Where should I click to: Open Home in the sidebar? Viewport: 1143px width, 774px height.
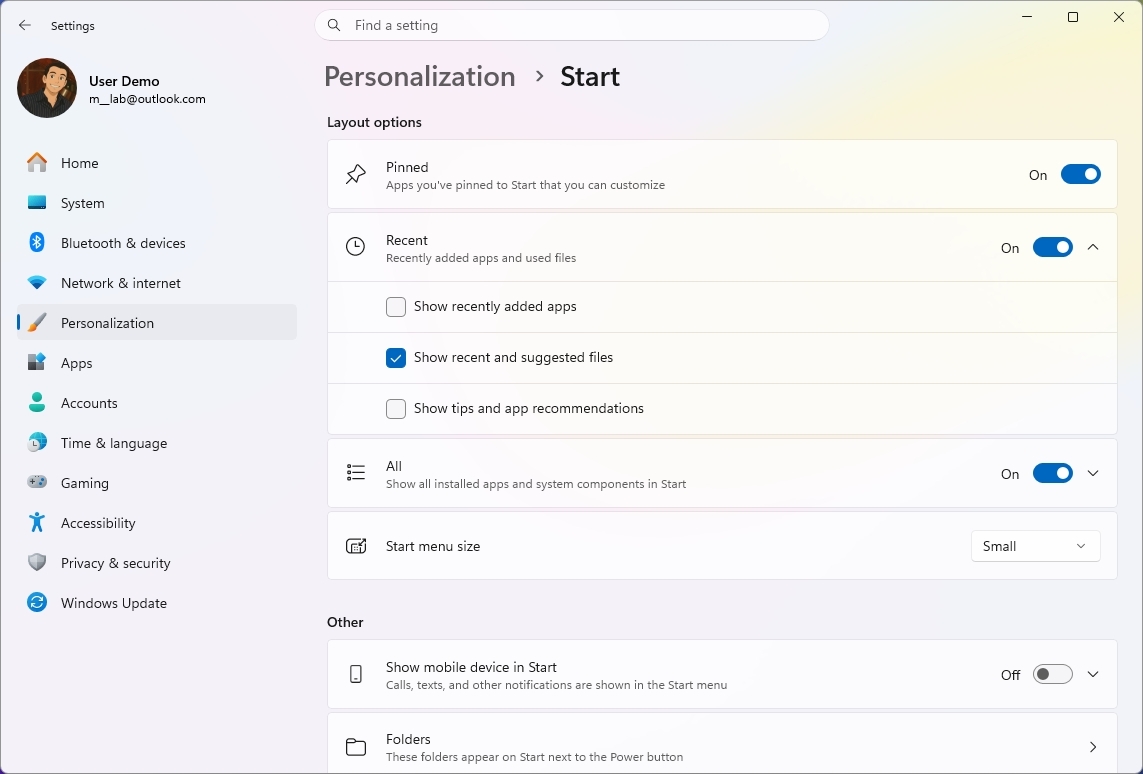157,163
